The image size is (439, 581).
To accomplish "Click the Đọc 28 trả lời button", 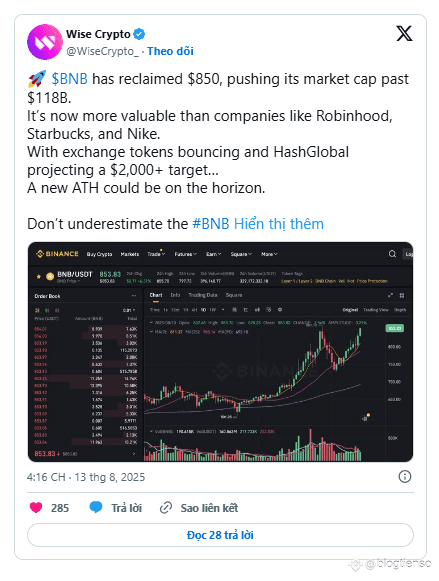I will [220, 535].
